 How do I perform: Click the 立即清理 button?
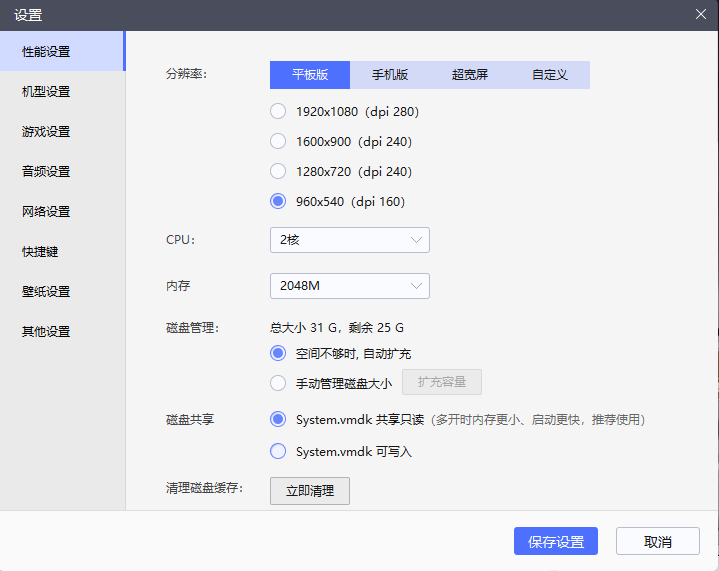[x=310, y=491]
